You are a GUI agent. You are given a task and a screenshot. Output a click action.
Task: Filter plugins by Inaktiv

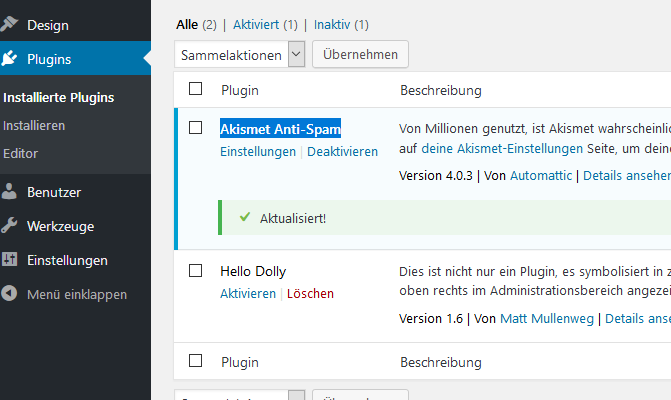(332, 24)
